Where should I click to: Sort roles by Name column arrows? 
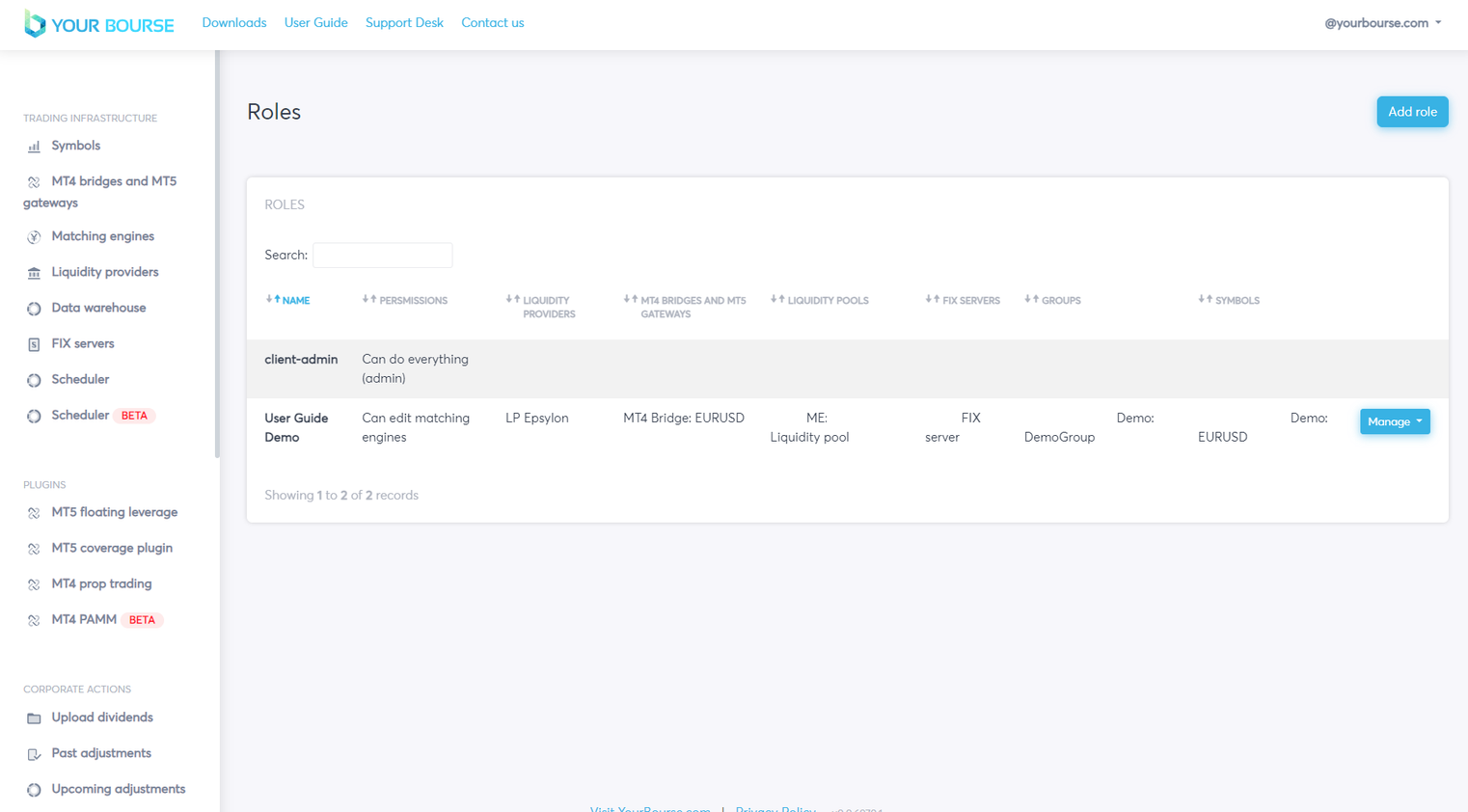273,300
